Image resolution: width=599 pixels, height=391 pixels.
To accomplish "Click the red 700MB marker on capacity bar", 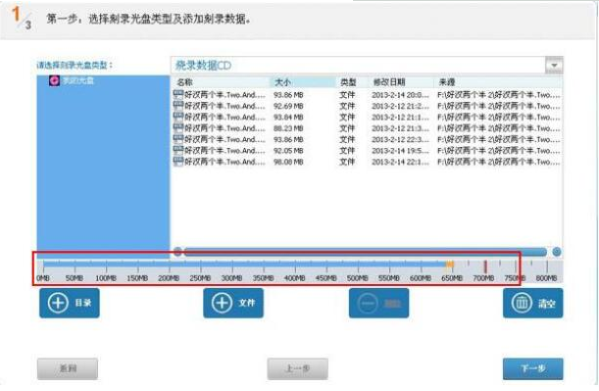I will click(x=485, y=266).
